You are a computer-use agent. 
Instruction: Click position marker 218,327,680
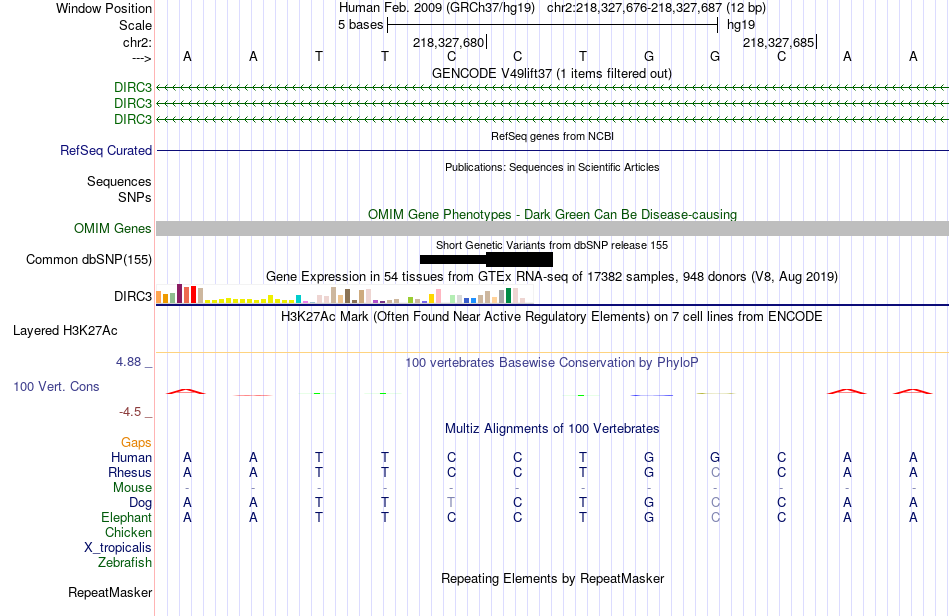click(x=449, y=42)
